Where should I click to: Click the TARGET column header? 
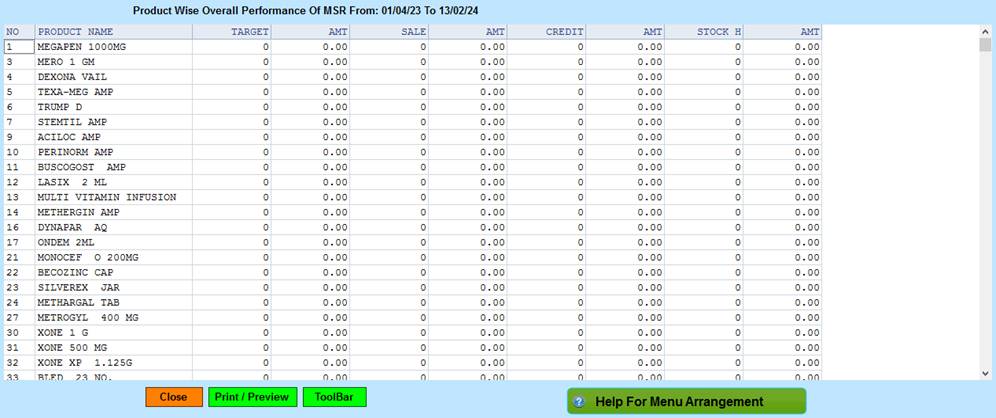(249, 32)
